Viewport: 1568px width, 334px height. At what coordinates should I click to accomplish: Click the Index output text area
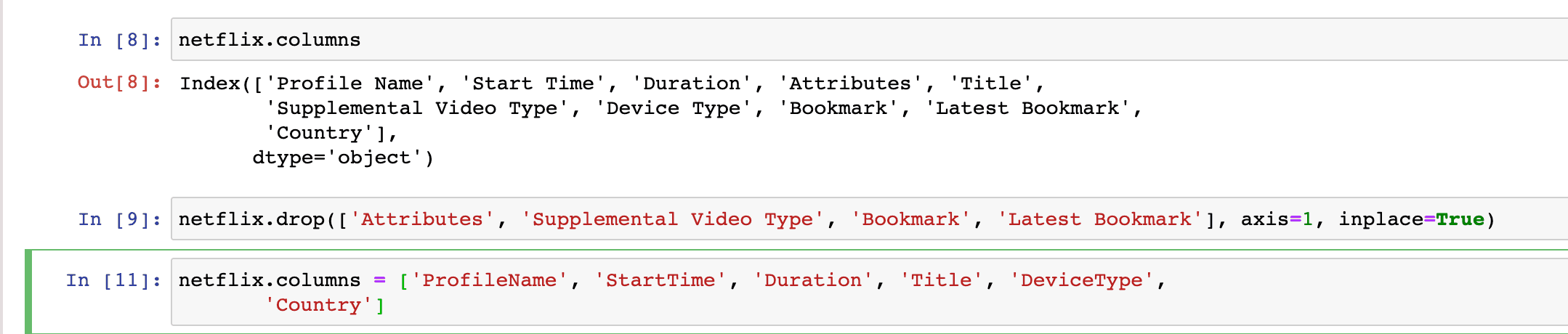(654, 120)
